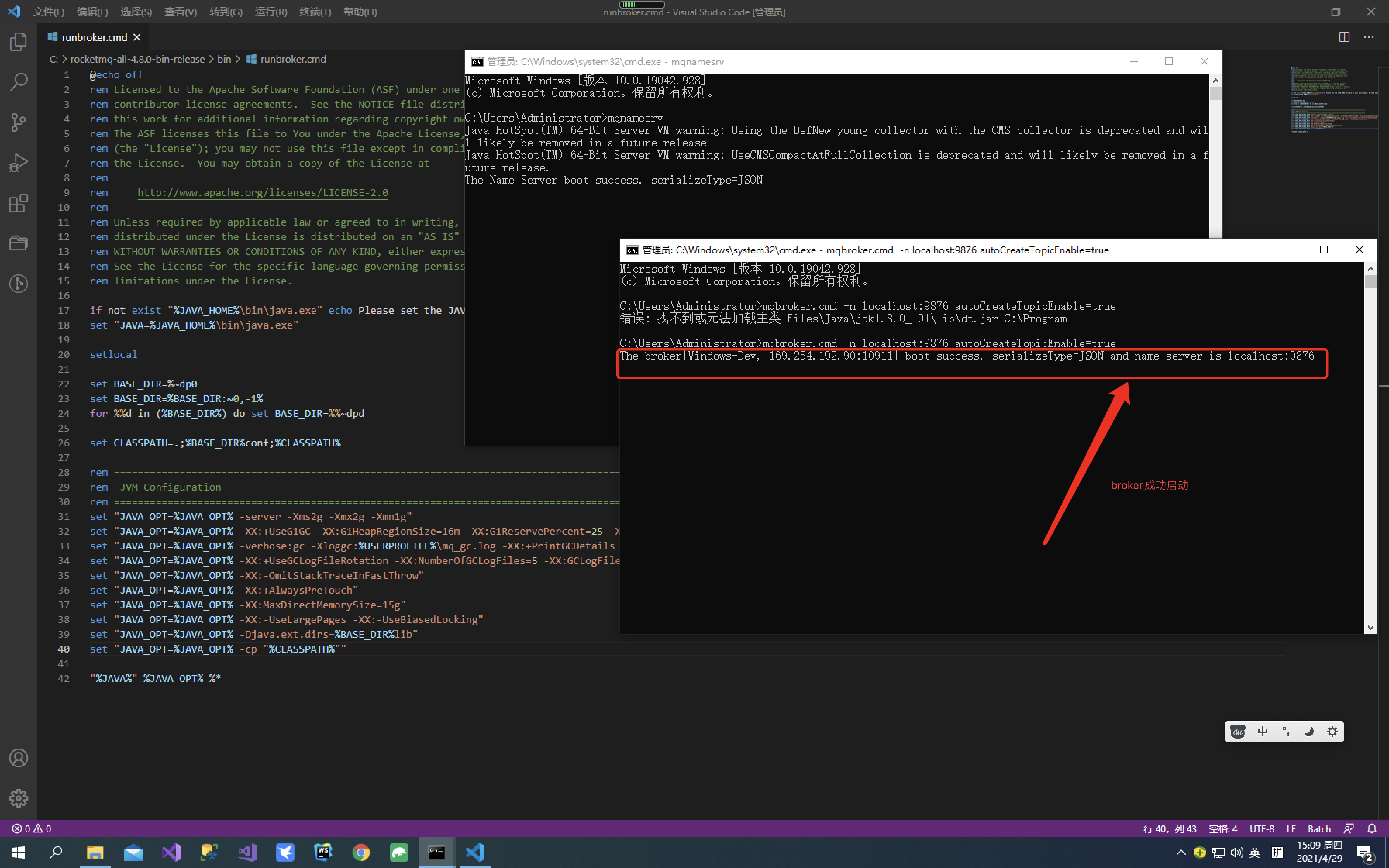
Task: Open the Apache license URL on line 9
Action: tap(262, 192)
